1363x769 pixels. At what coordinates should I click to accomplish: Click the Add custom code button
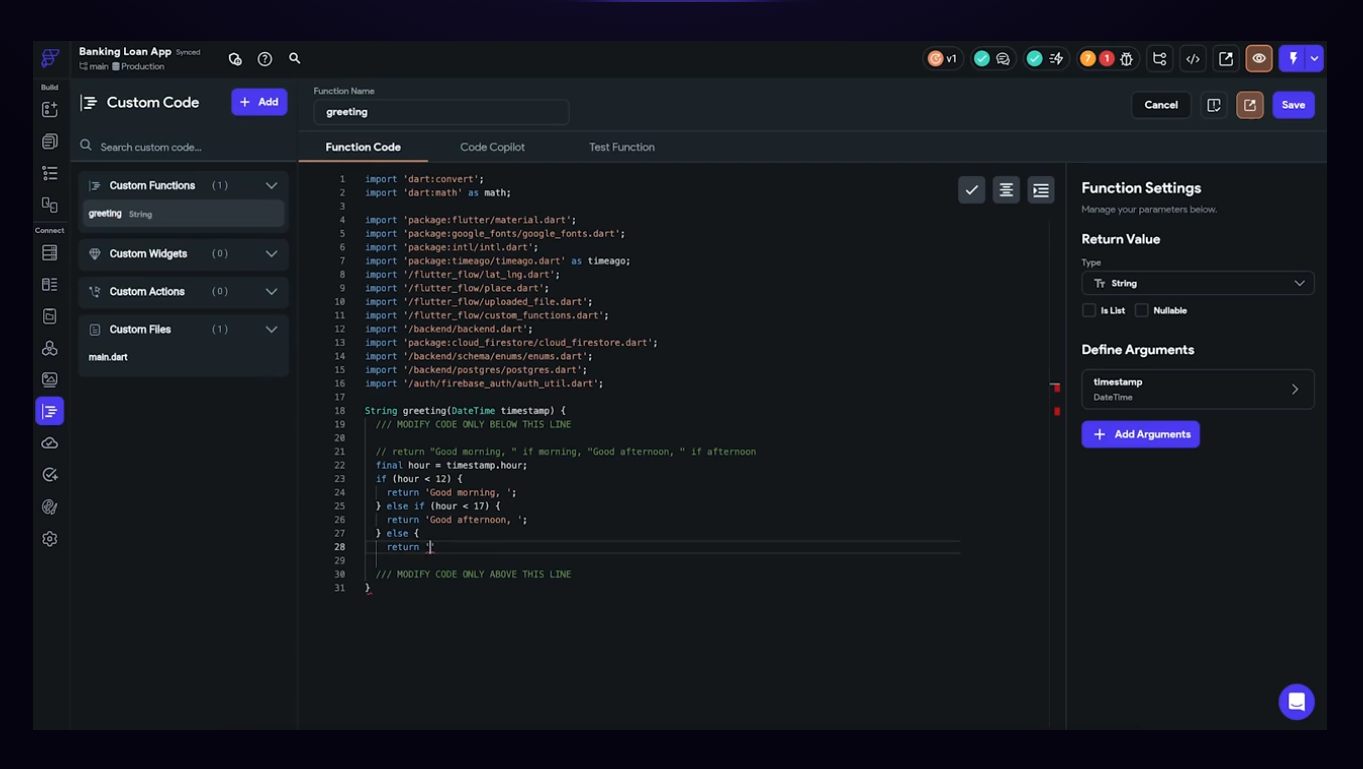pyautogui.click(x=259, y=102)
